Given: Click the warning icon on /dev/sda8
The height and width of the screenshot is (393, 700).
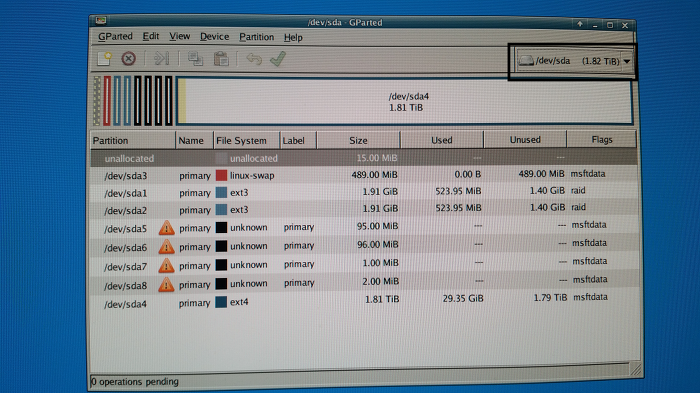Looking at the screenshot, I should tap(166, 284).
